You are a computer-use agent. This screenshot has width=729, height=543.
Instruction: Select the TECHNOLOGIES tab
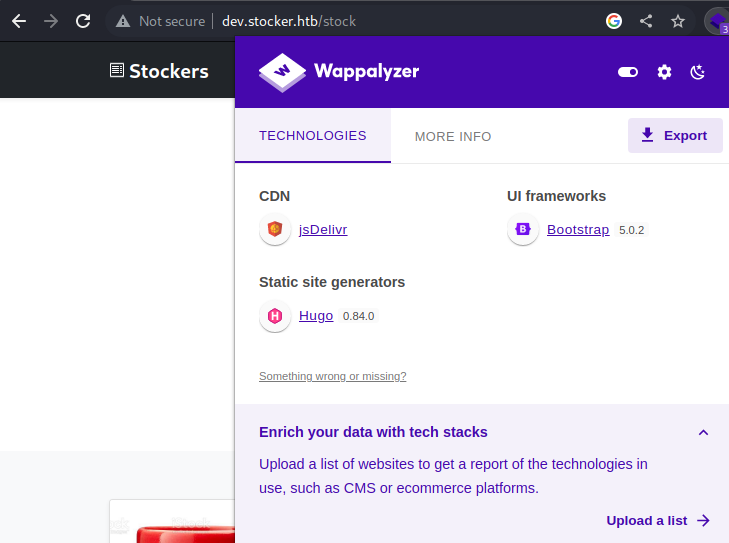[x=313, y=136]
